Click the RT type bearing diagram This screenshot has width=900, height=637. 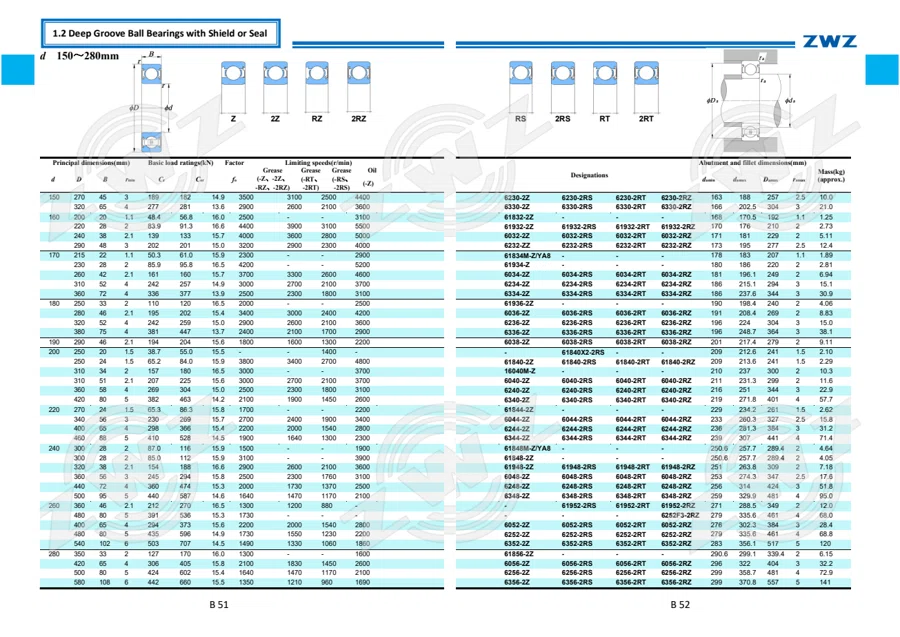[x=604, y=87]
